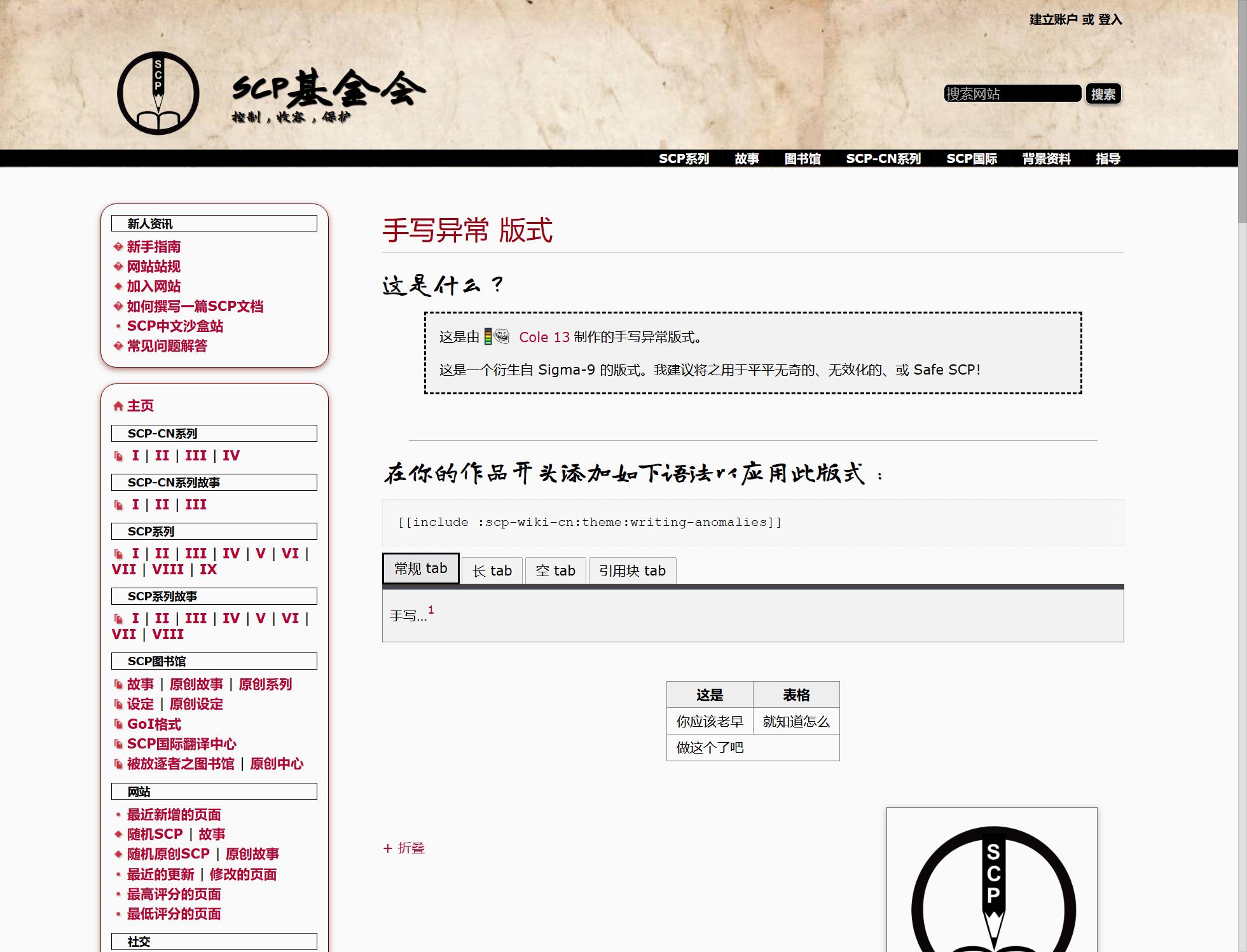
Task: Click the document icon next to GoI格式
Action: pos(118,724)
